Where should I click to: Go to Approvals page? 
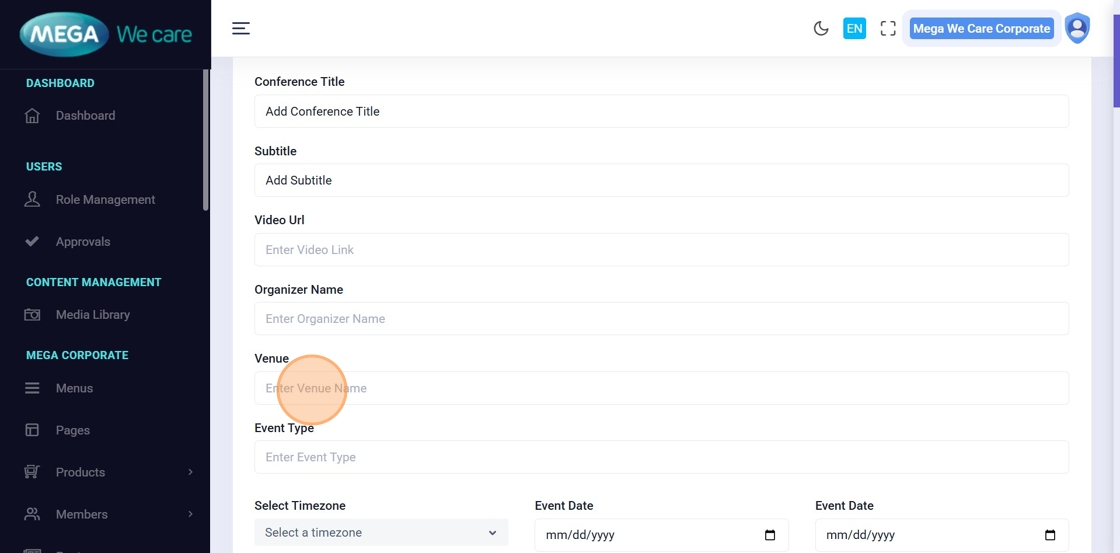tap(83, 242)
